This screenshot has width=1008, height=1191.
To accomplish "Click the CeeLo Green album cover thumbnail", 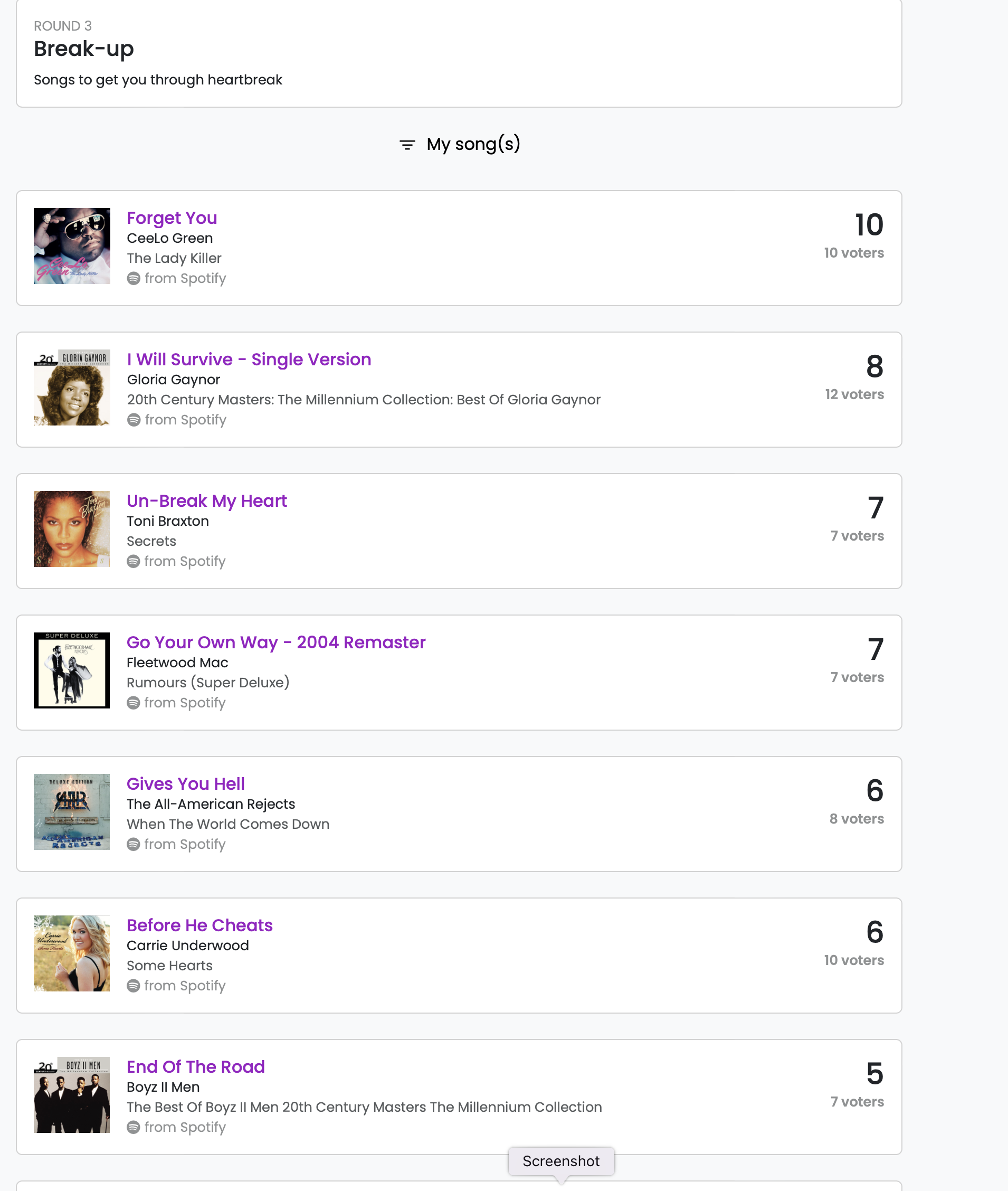I will click(72, 247).
